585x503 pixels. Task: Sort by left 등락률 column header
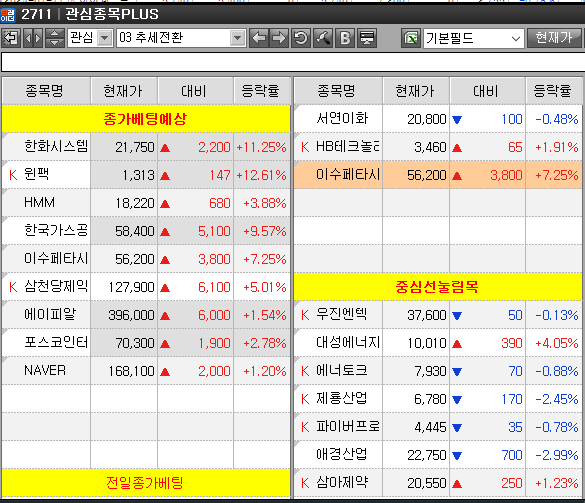[x=262, y=91]
